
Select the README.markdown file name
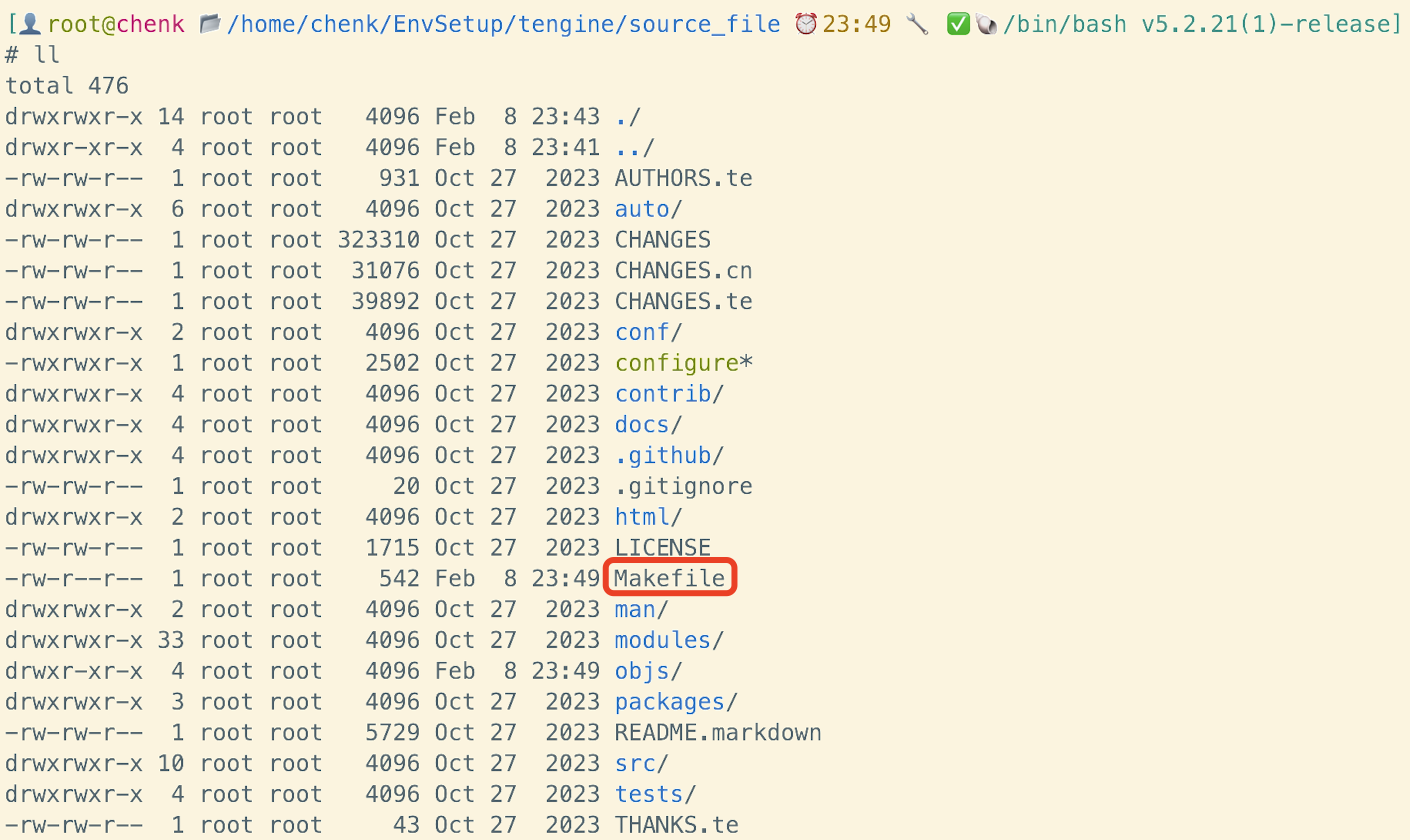(718, 733)
